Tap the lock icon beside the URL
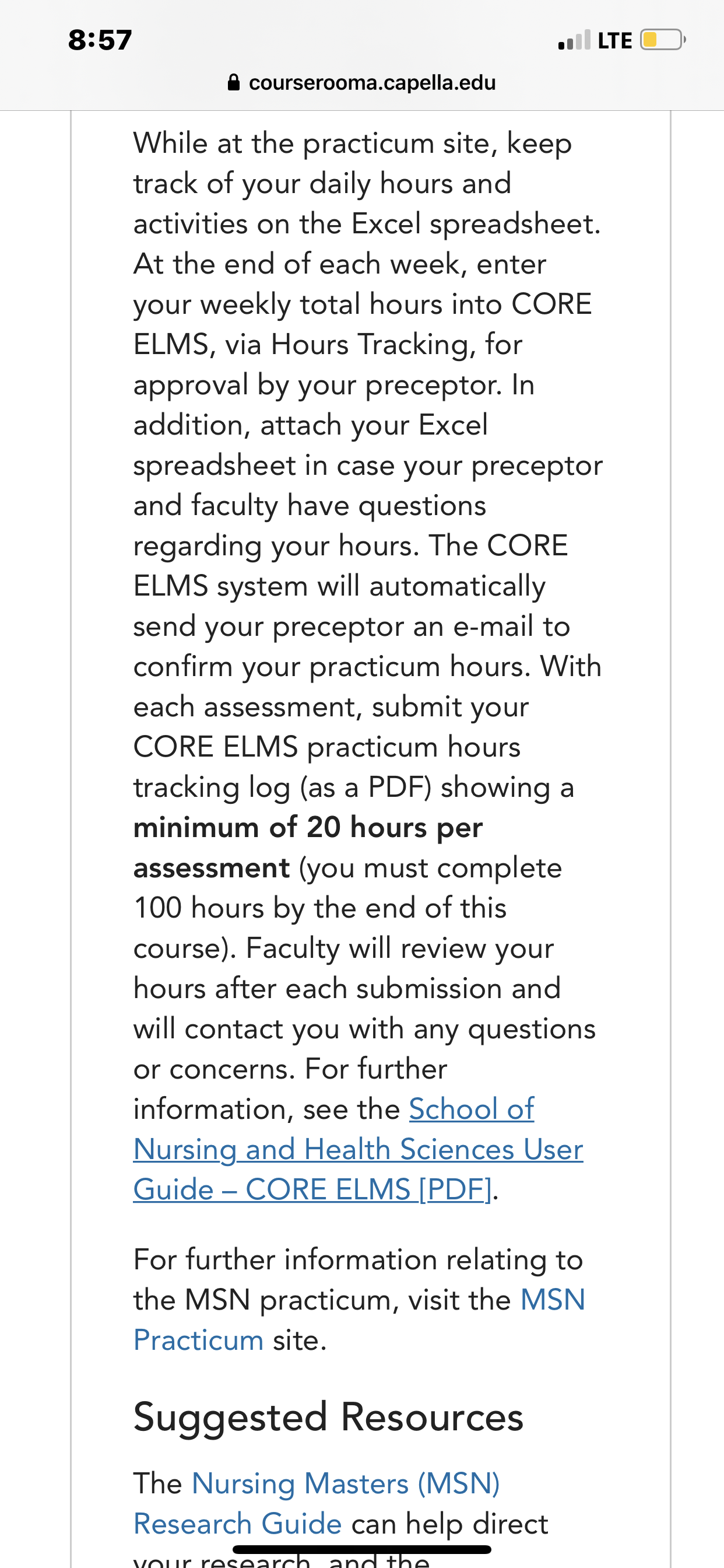The image size is (724, 1568). (x=234, y=82)
